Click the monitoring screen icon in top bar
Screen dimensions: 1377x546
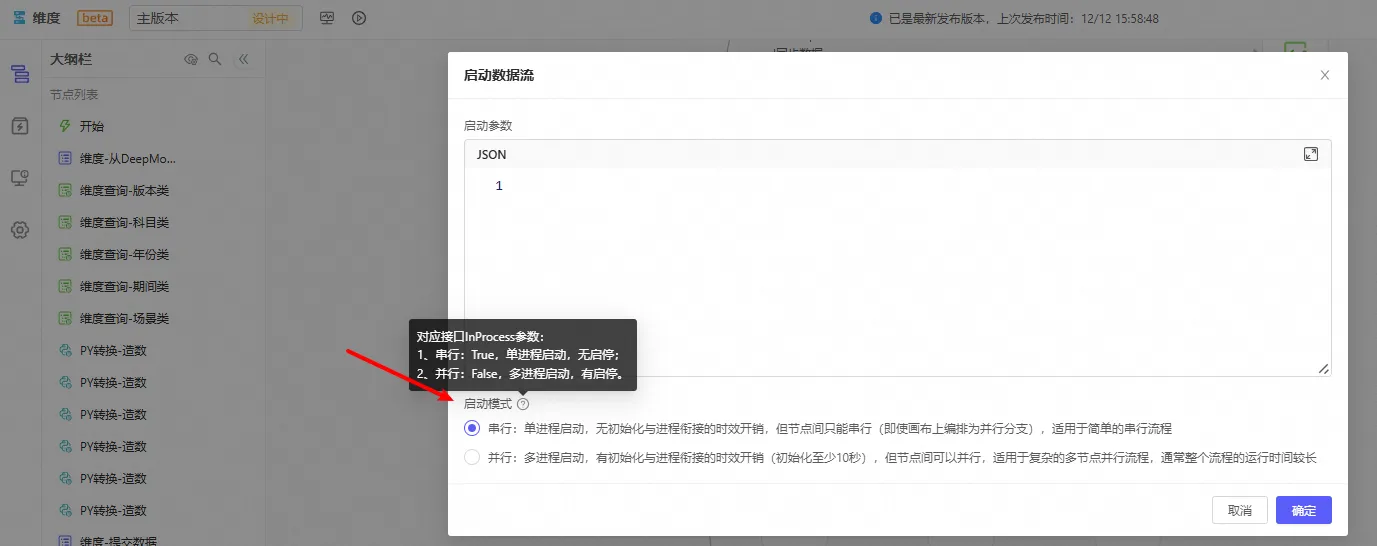pos(327,18)
